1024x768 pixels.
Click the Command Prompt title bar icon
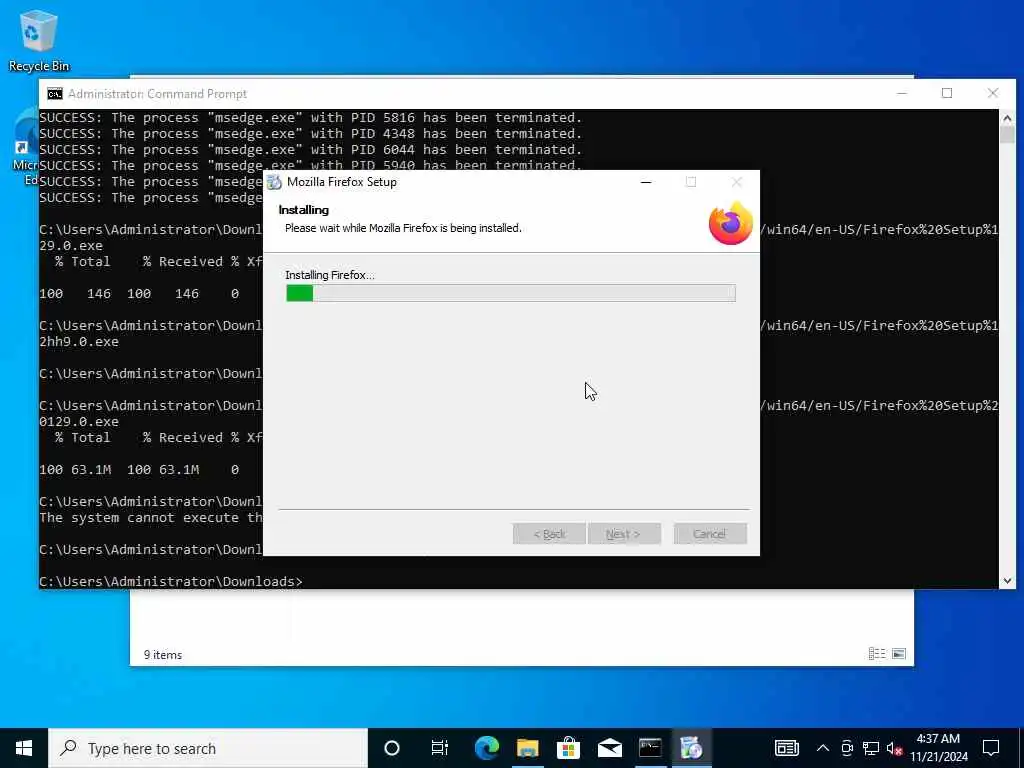tap(55, 94)
